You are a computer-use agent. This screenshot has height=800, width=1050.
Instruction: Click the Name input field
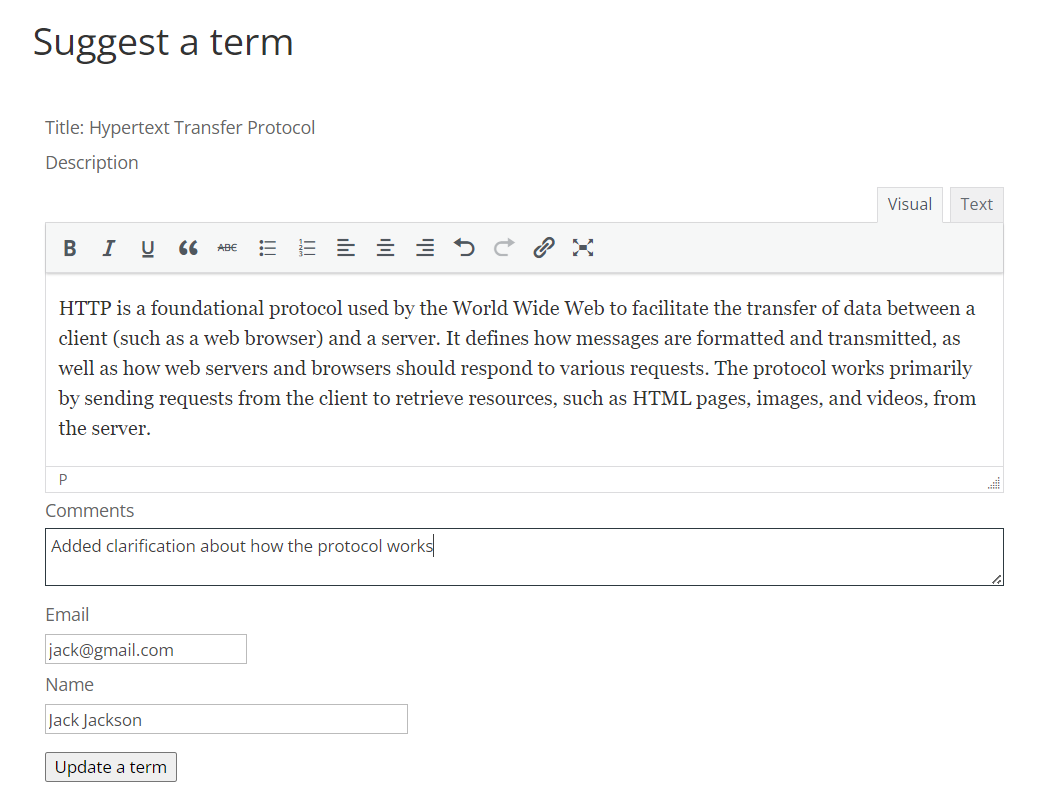[226, 719]
